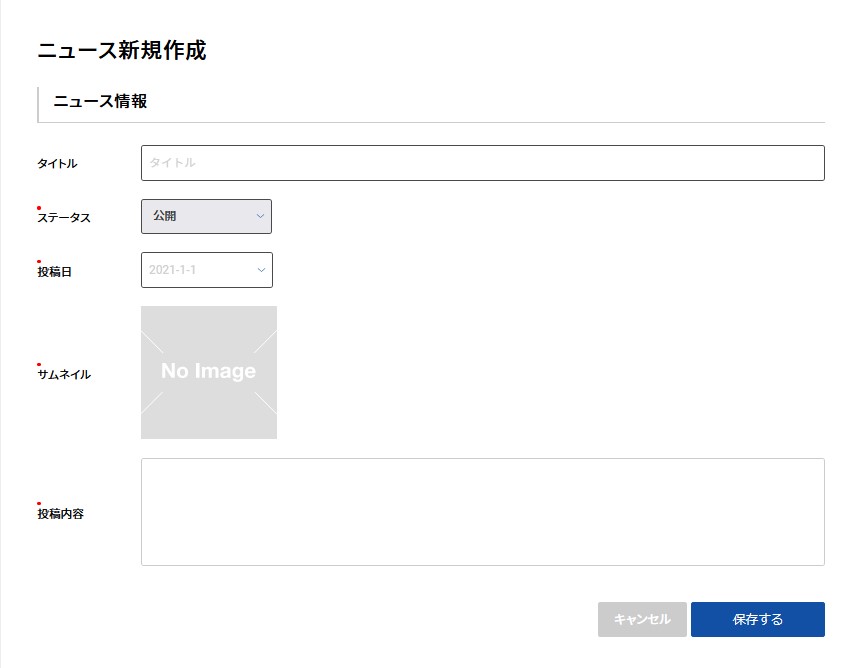Screen dimensions: 860x668
Task: Select the No Image thumbnail placeholder
Action: coord(209,372)
